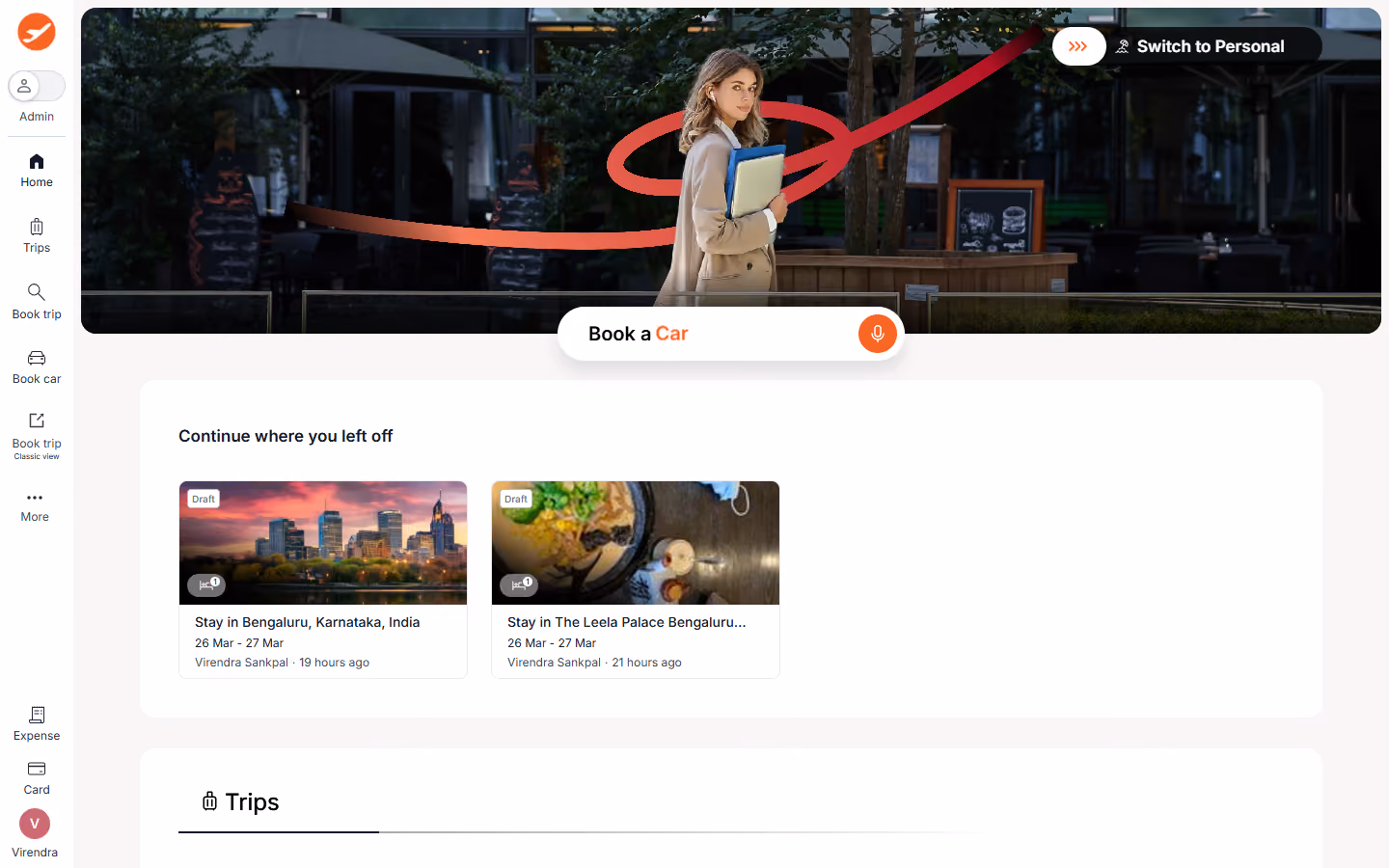This screenshot has width=1389, height=868.
Task: Click "19 hours ago" timestamp text
Action: [334, 663]
